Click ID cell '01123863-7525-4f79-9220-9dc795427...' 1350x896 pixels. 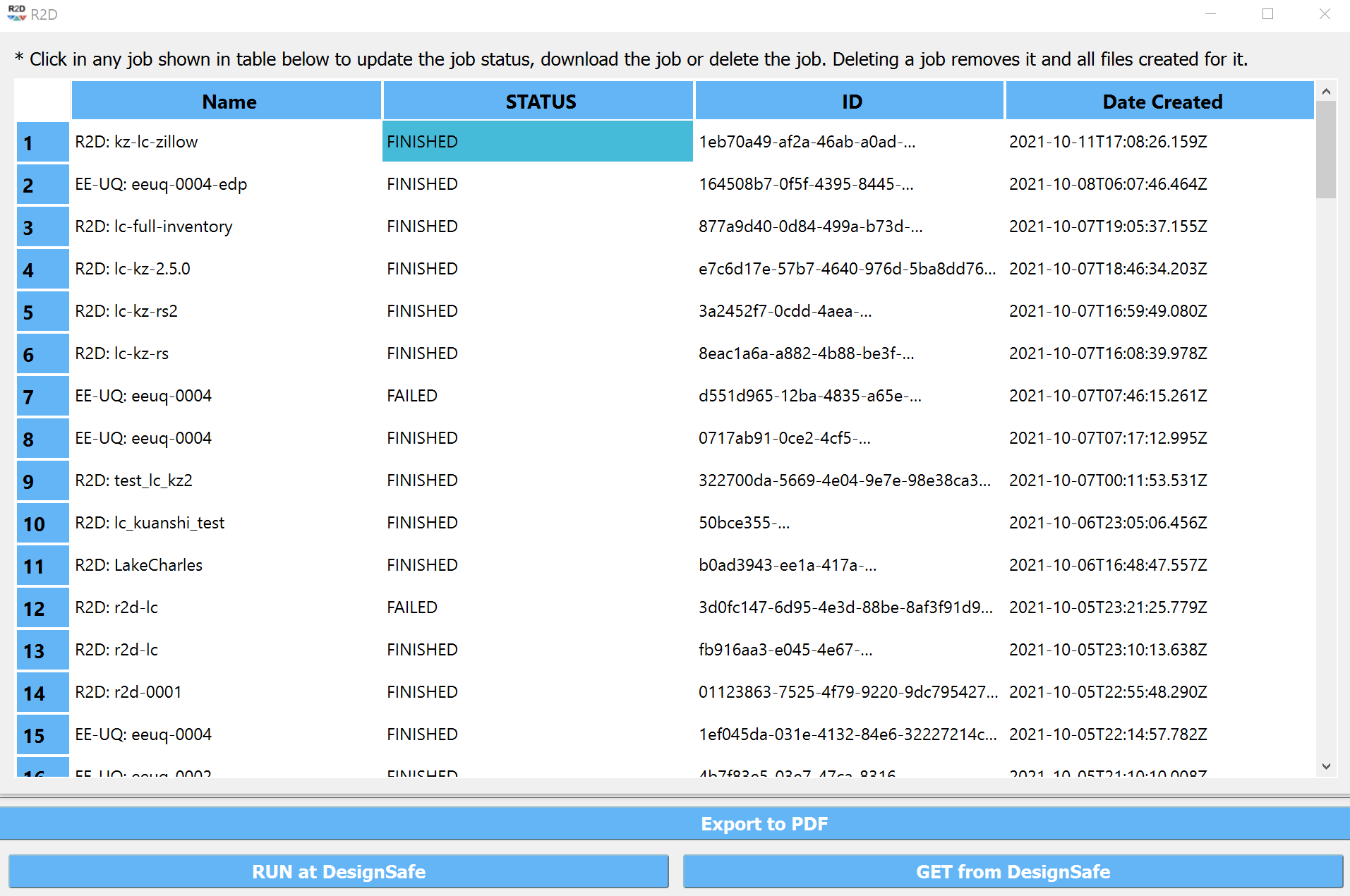(848, 692)
